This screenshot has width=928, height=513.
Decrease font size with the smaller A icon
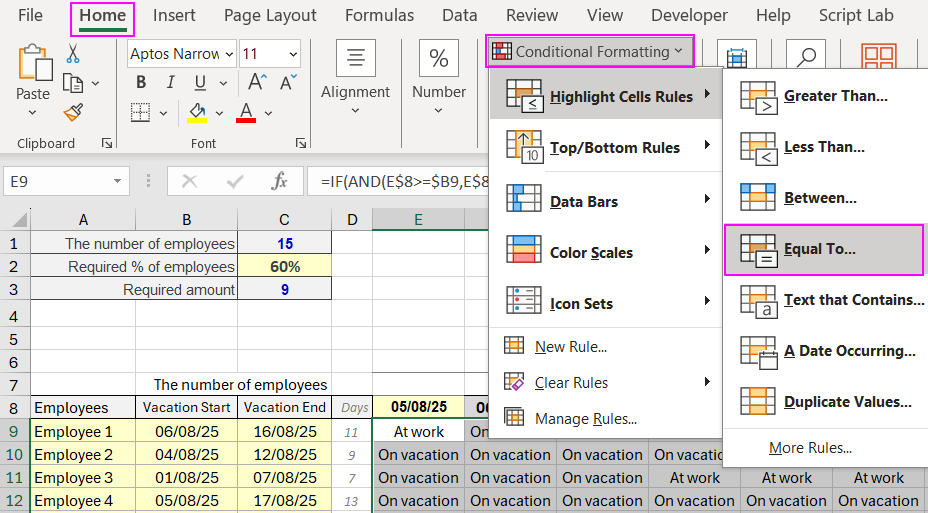(288, 82)
